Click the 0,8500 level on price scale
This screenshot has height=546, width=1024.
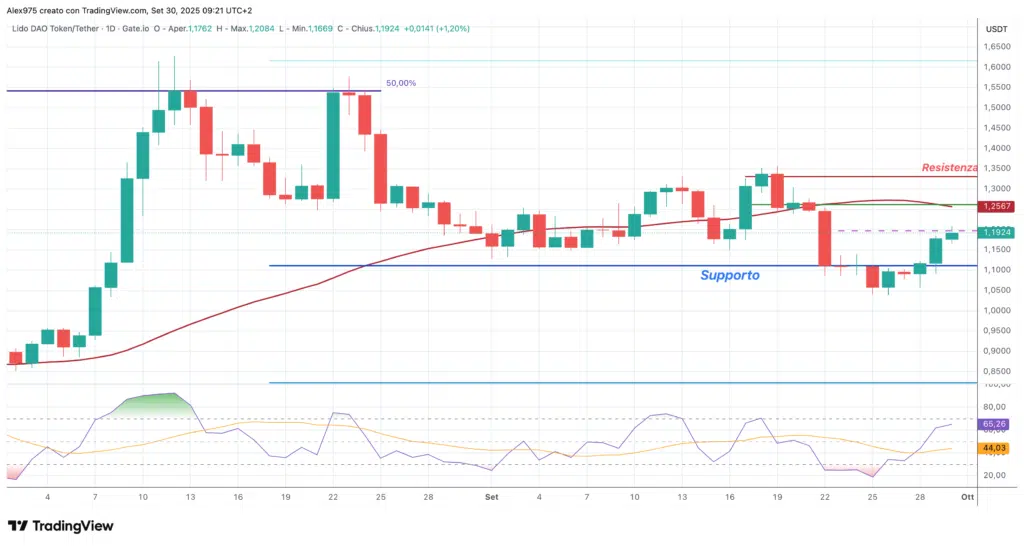click(x=996, y=372)
